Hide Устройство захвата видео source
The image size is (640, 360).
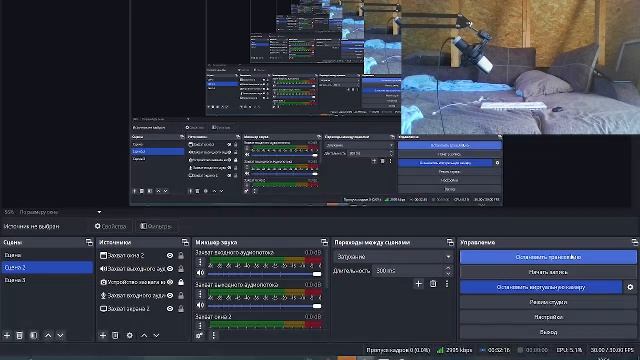[x=170, y=282]
